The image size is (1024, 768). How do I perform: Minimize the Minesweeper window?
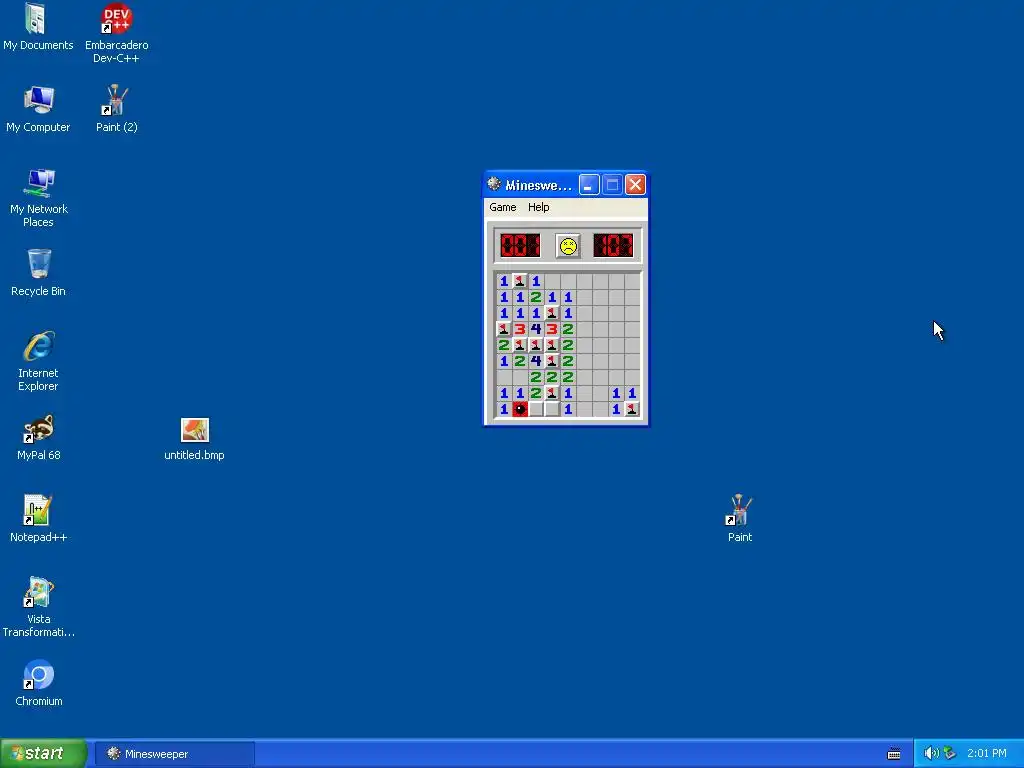coord(588,185)
